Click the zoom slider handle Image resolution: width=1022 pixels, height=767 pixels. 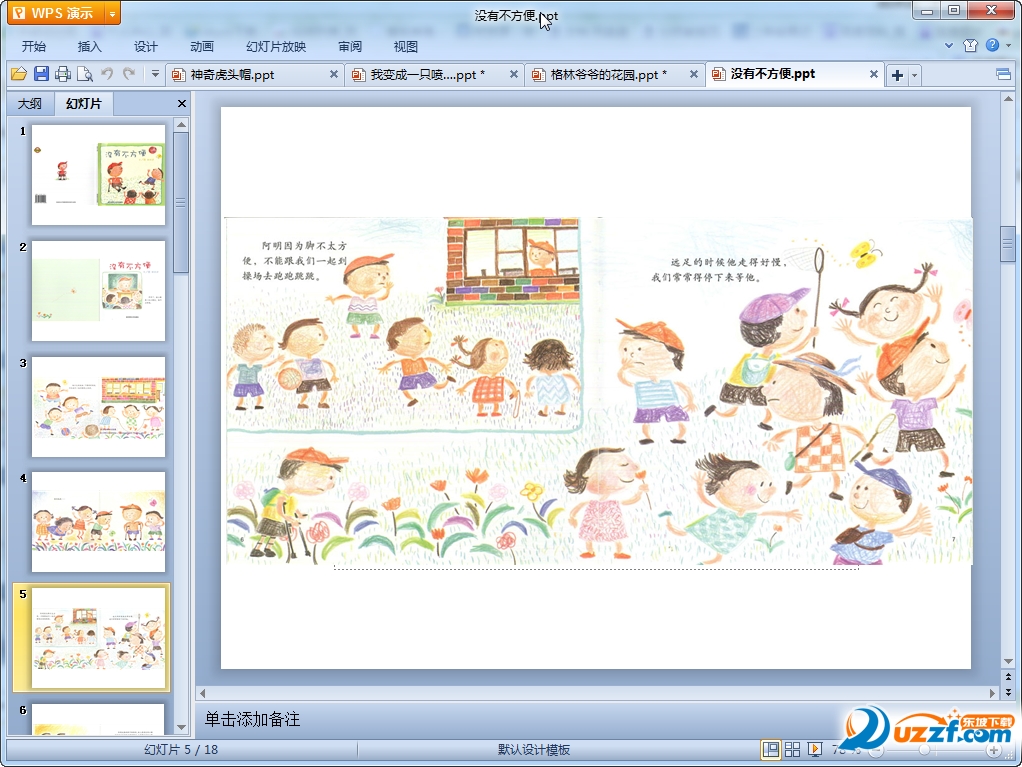point(924,750)
